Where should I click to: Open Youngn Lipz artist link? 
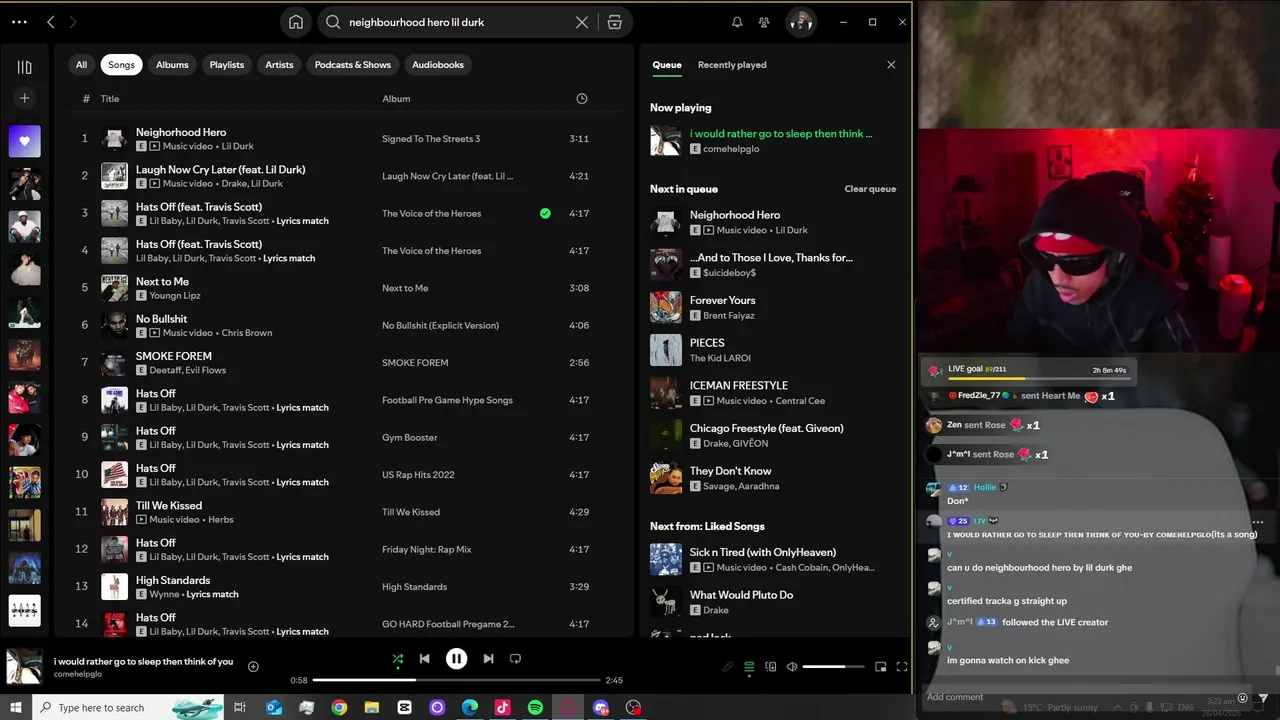(x=175, y=296)
